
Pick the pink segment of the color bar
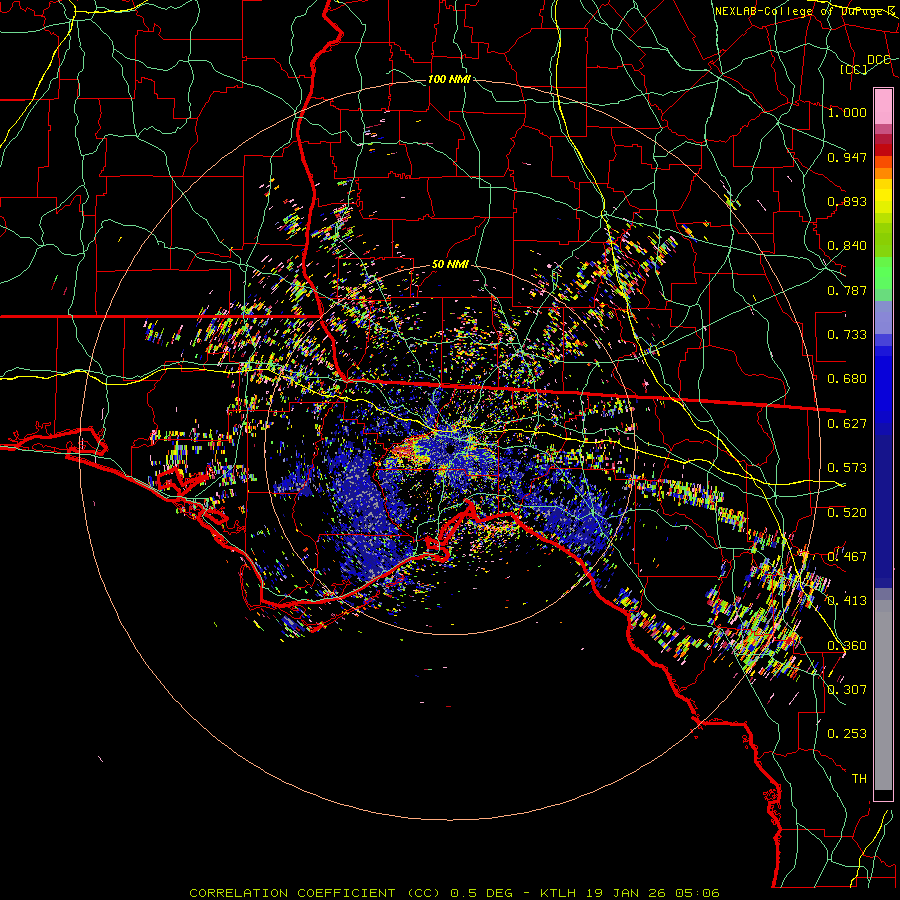pyautogui.click(x=883, y=107)
